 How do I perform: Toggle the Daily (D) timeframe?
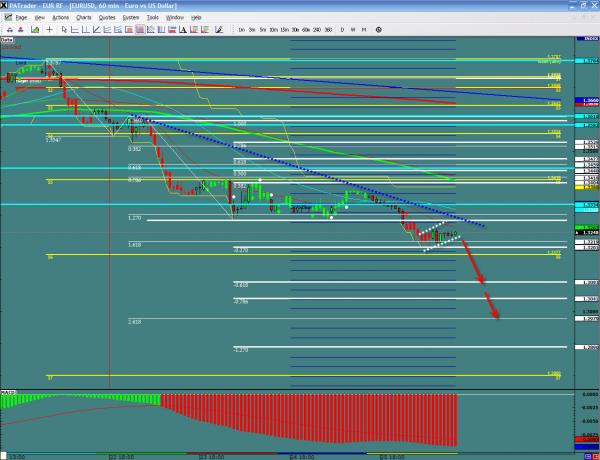coord(342,30)
